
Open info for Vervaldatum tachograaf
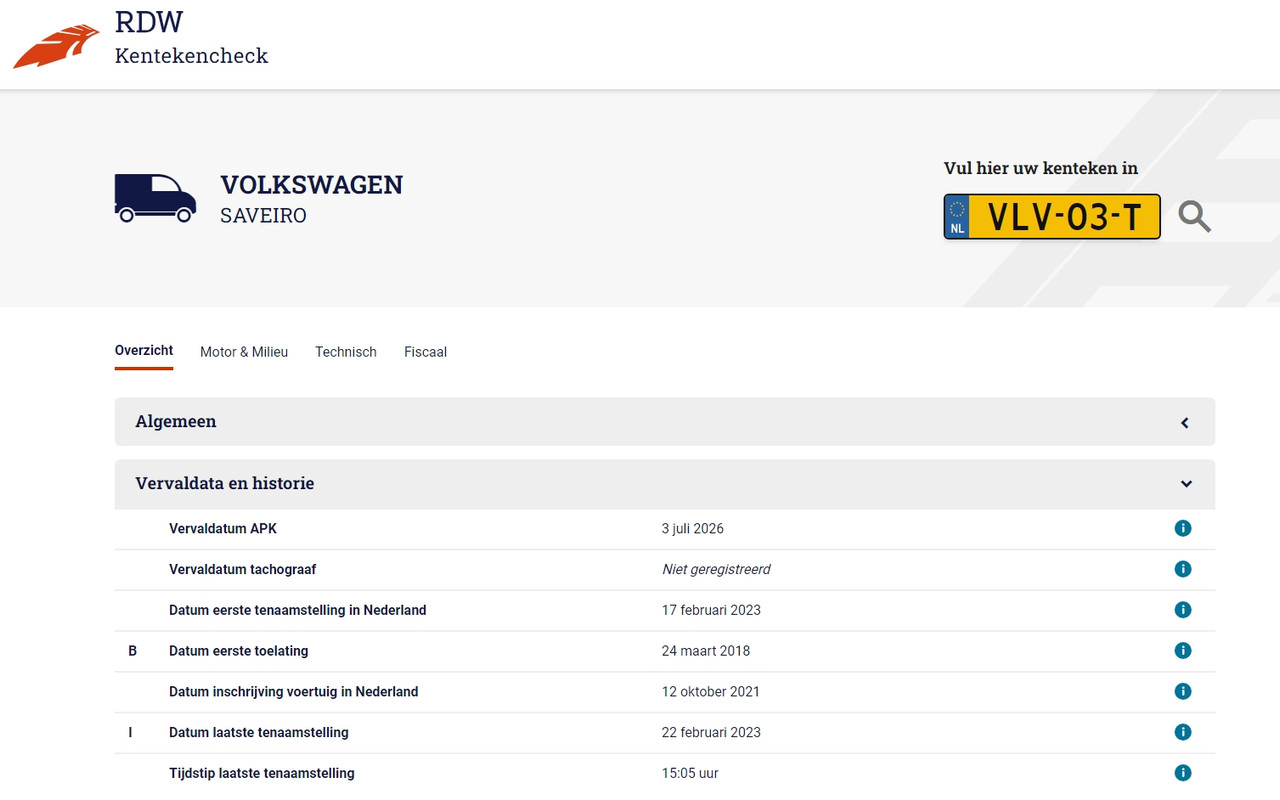(x=1183, y=569)
